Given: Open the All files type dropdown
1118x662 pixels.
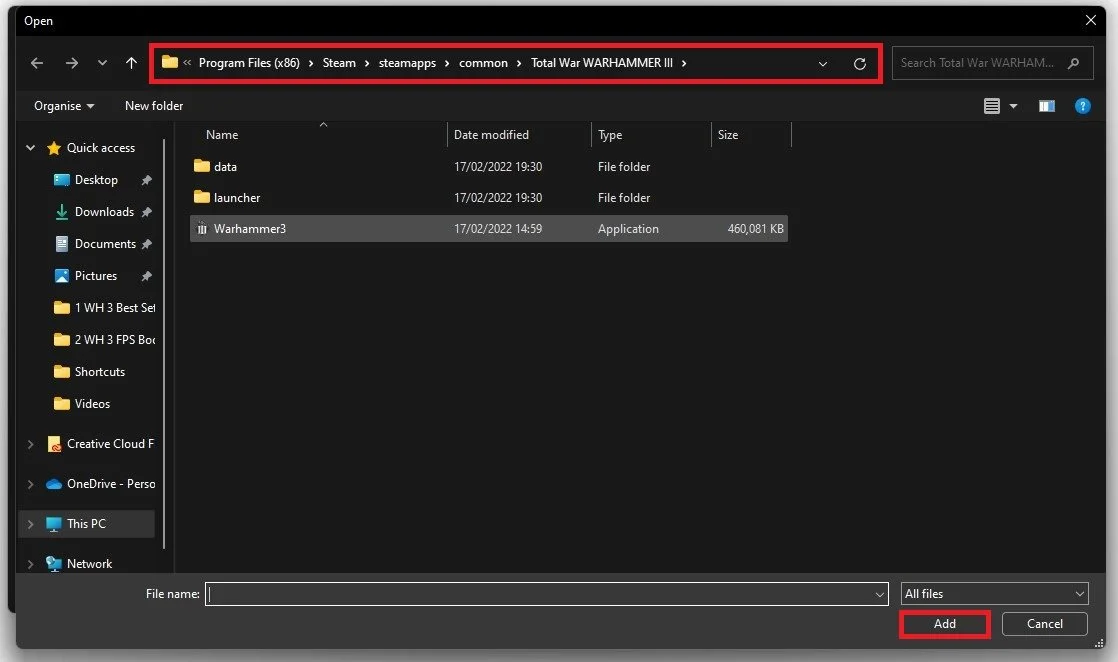Looking at the screenshot, I should [994, 594].
